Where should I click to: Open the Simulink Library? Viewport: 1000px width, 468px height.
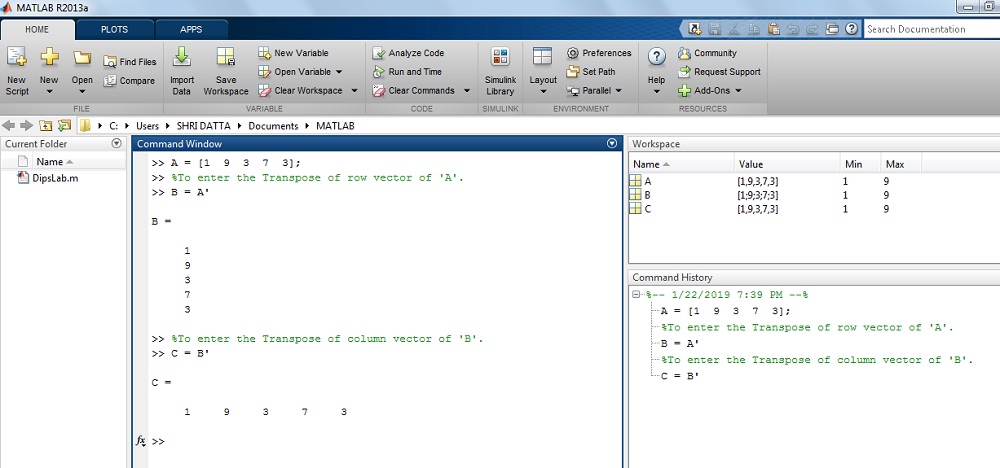(x=500, y=60)
